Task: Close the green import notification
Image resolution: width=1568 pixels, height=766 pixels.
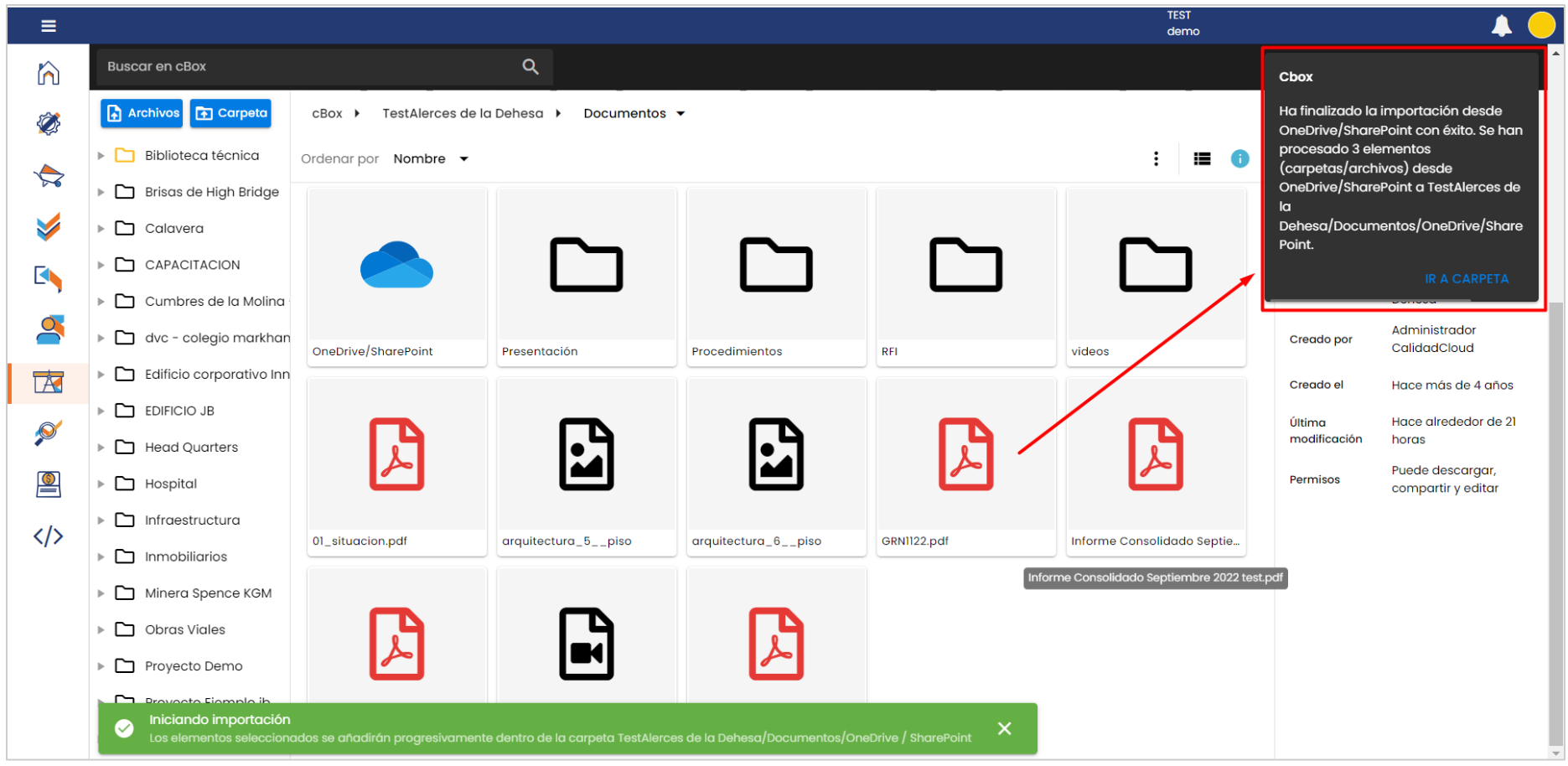Action: [1005, 728]
